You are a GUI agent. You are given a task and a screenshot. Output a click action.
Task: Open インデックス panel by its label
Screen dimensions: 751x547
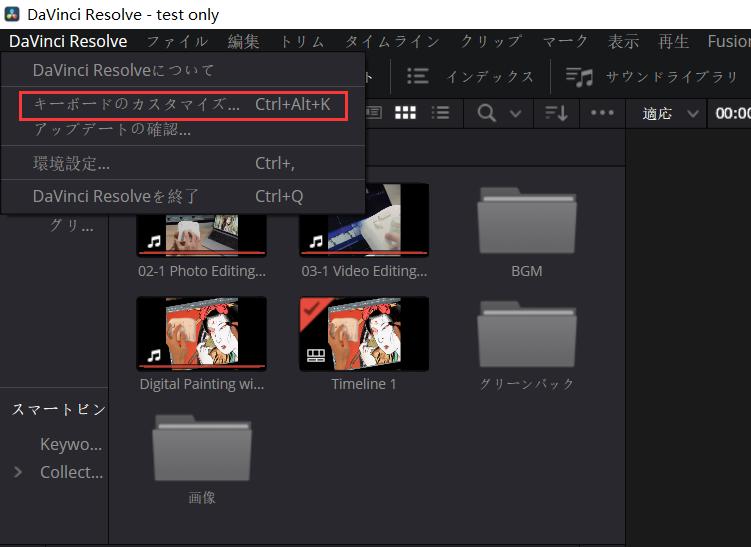[x=490, y=77]
